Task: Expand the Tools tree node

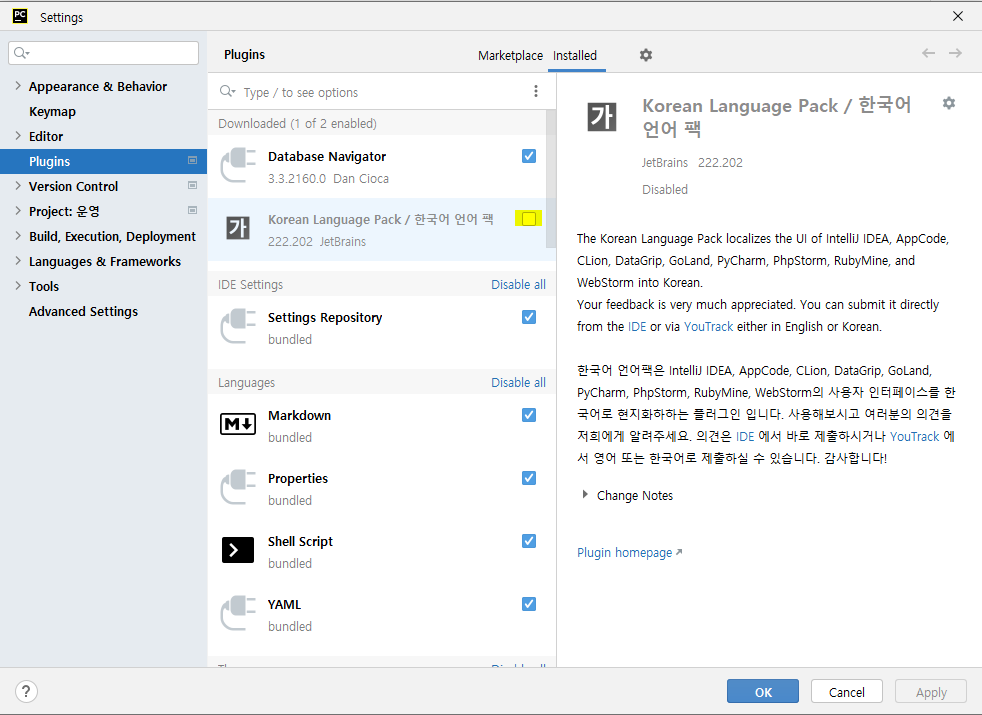Action: pos(18,286)
